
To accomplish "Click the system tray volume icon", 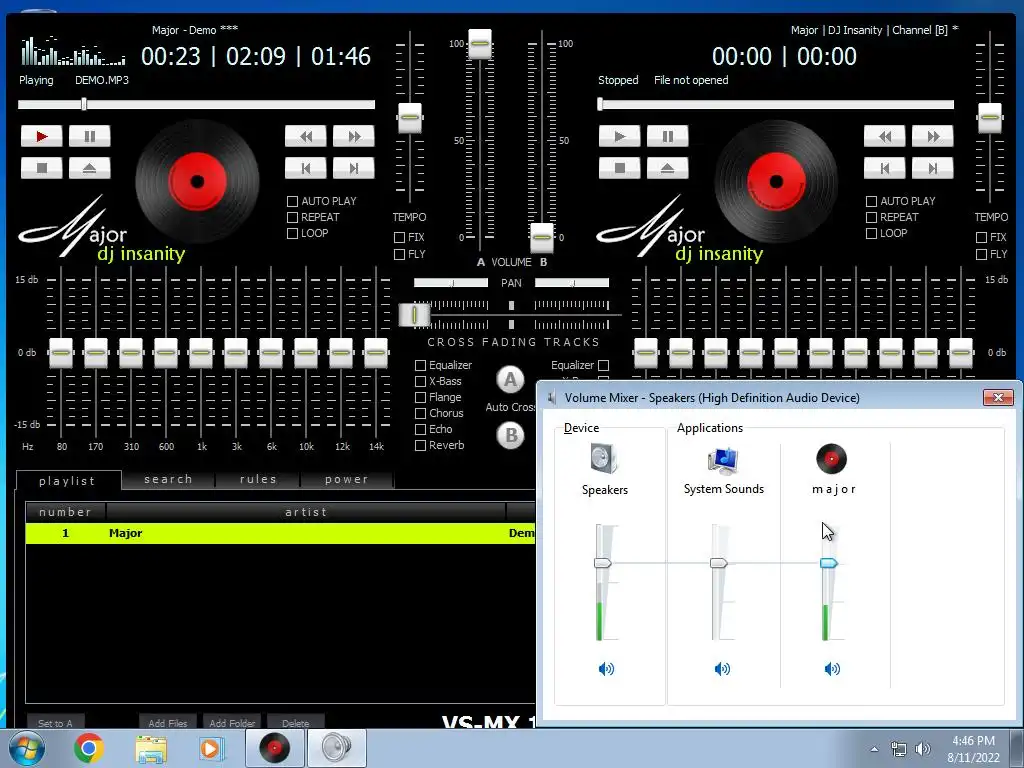I will [x=923, y=749].
